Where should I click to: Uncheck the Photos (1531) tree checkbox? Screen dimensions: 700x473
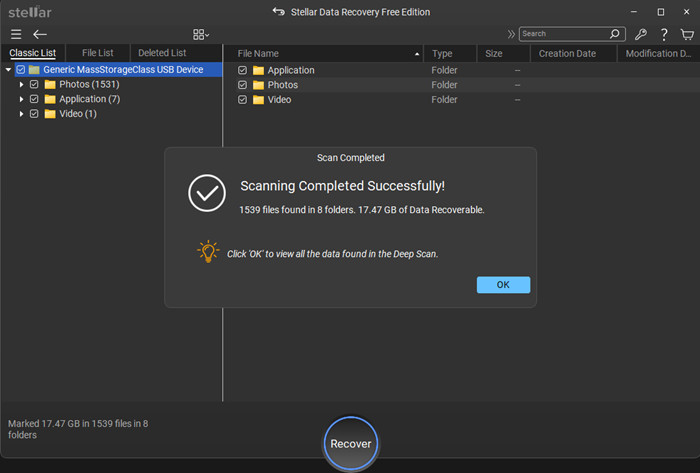pyautogui.click(x=35, y=85)
